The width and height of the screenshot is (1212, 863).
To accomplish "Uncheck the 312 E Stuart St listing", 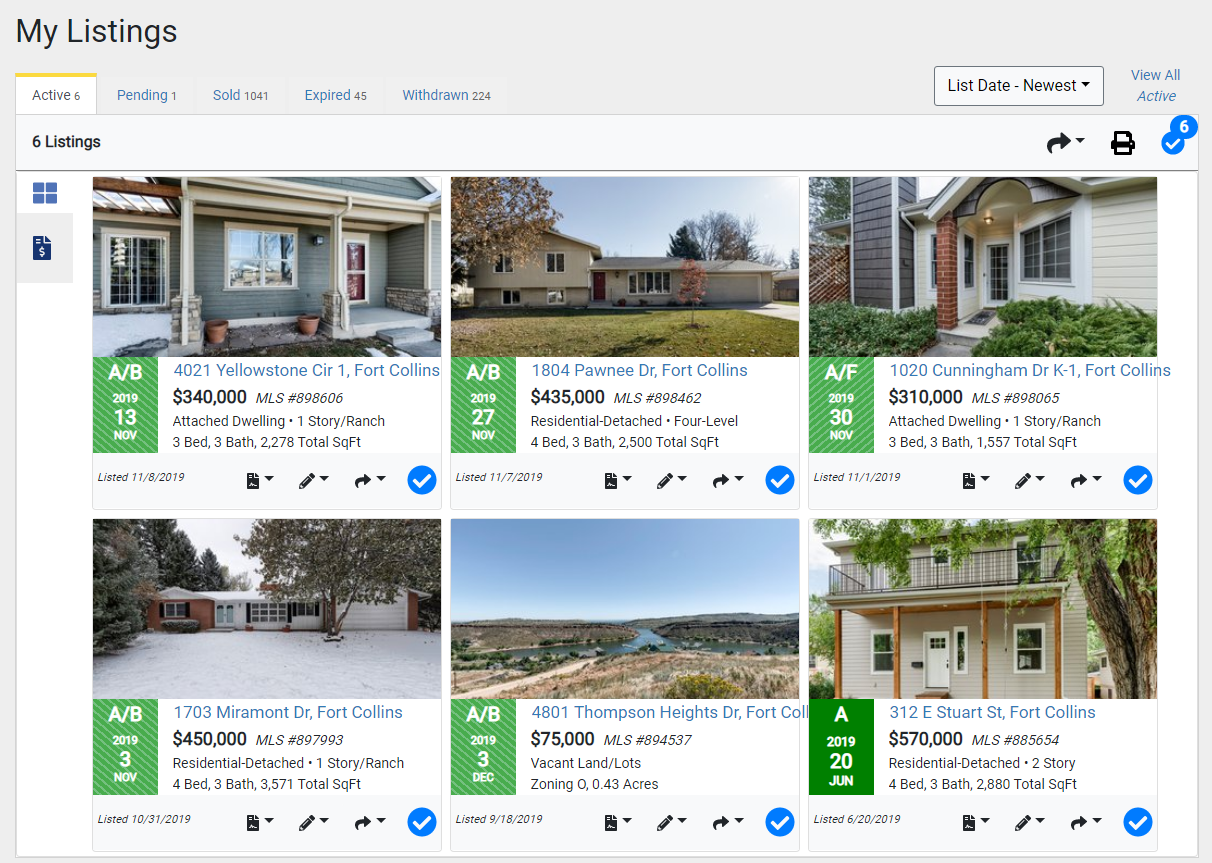I will [x=1138, y=822].
